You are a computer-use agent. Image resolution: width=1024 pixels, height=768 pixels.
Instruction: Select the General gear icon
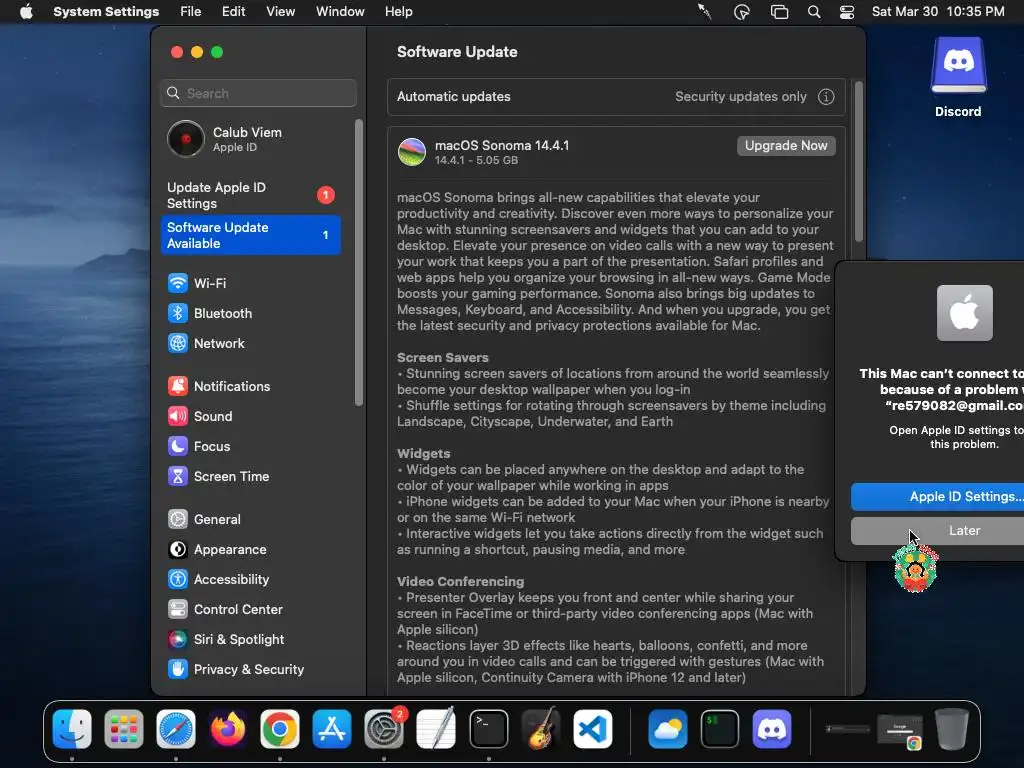click(178, 519)
